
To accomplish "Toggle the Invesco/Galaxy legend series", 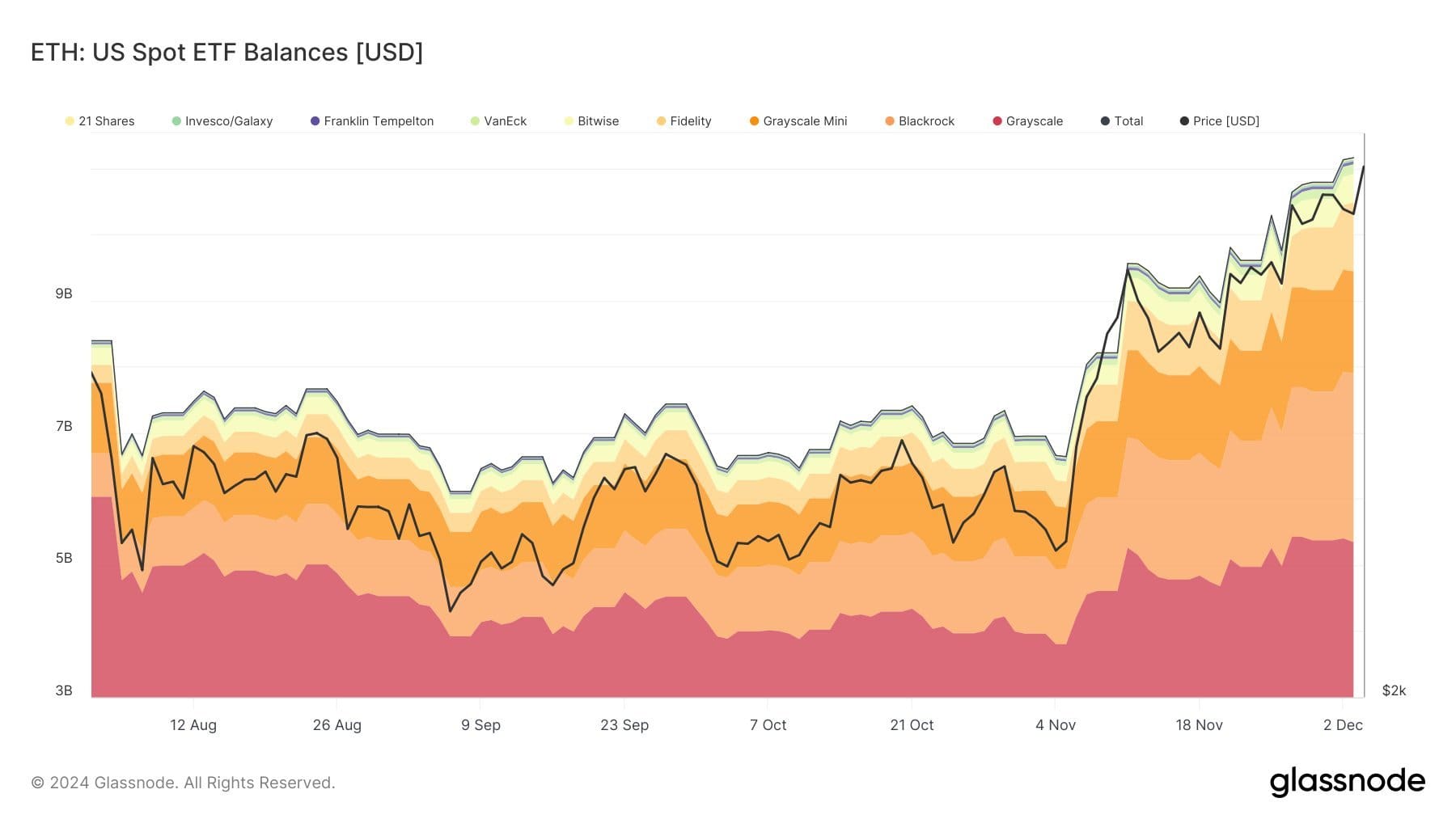I will 222,121.
